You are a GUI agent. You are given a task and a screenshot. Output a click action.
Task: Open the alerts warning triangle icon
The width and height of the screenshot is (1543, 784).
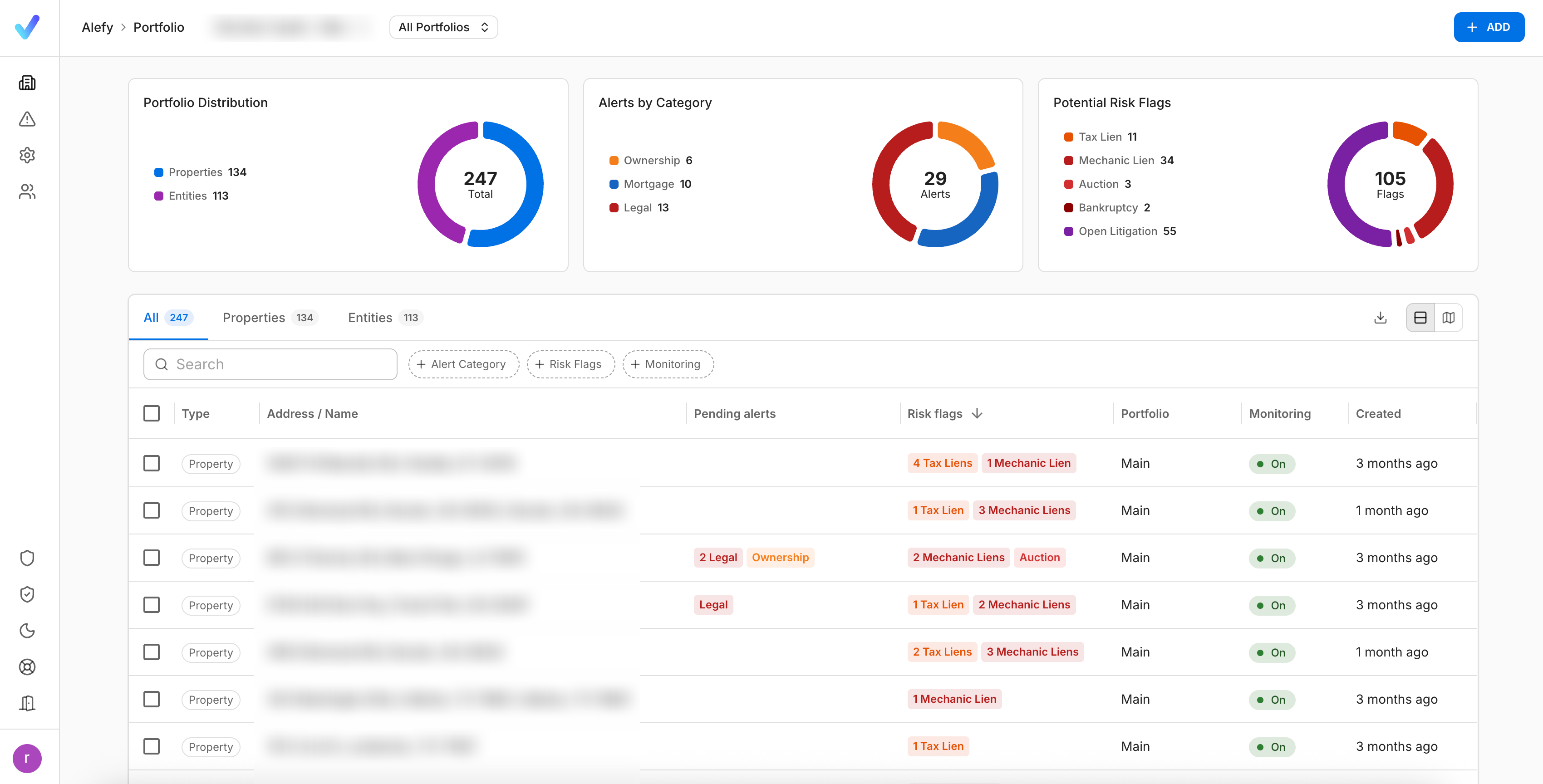[x=27, y=119]
